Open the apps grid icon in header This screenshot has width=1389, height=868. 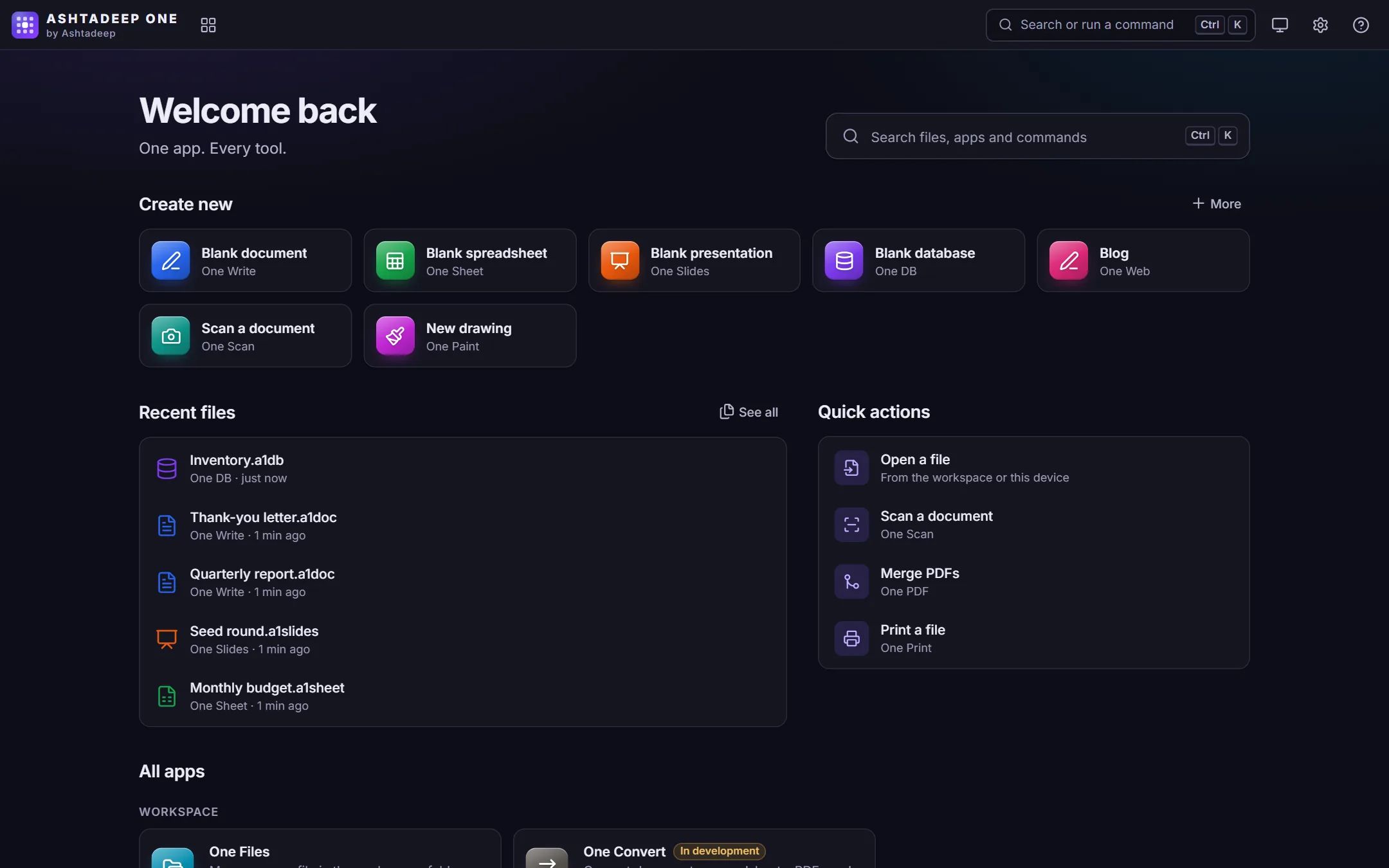pos(208,25)
